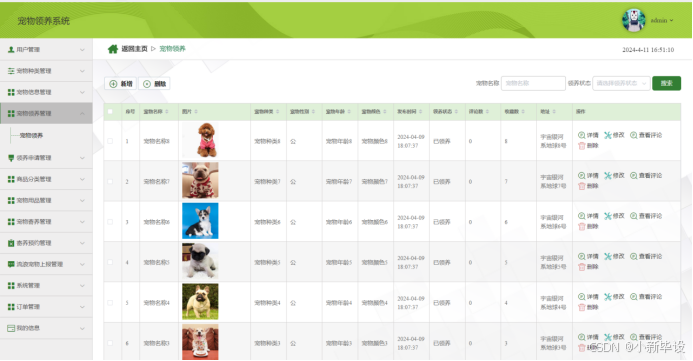Click trash 删除 for row 宠物名称5
This screenshot has height=361, width=693.
click(x=588, y=267)
